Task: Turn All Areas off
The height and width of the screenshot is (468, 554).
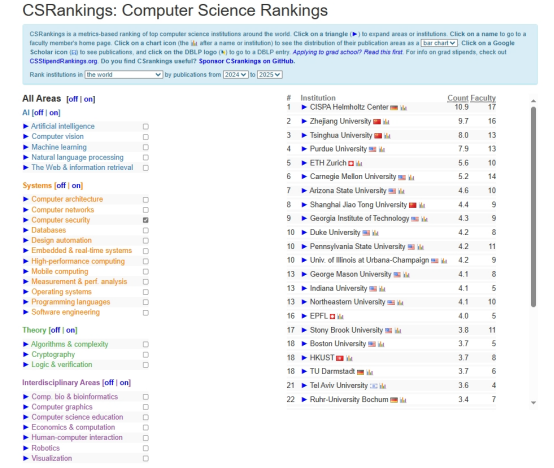Action: [73, 99]
